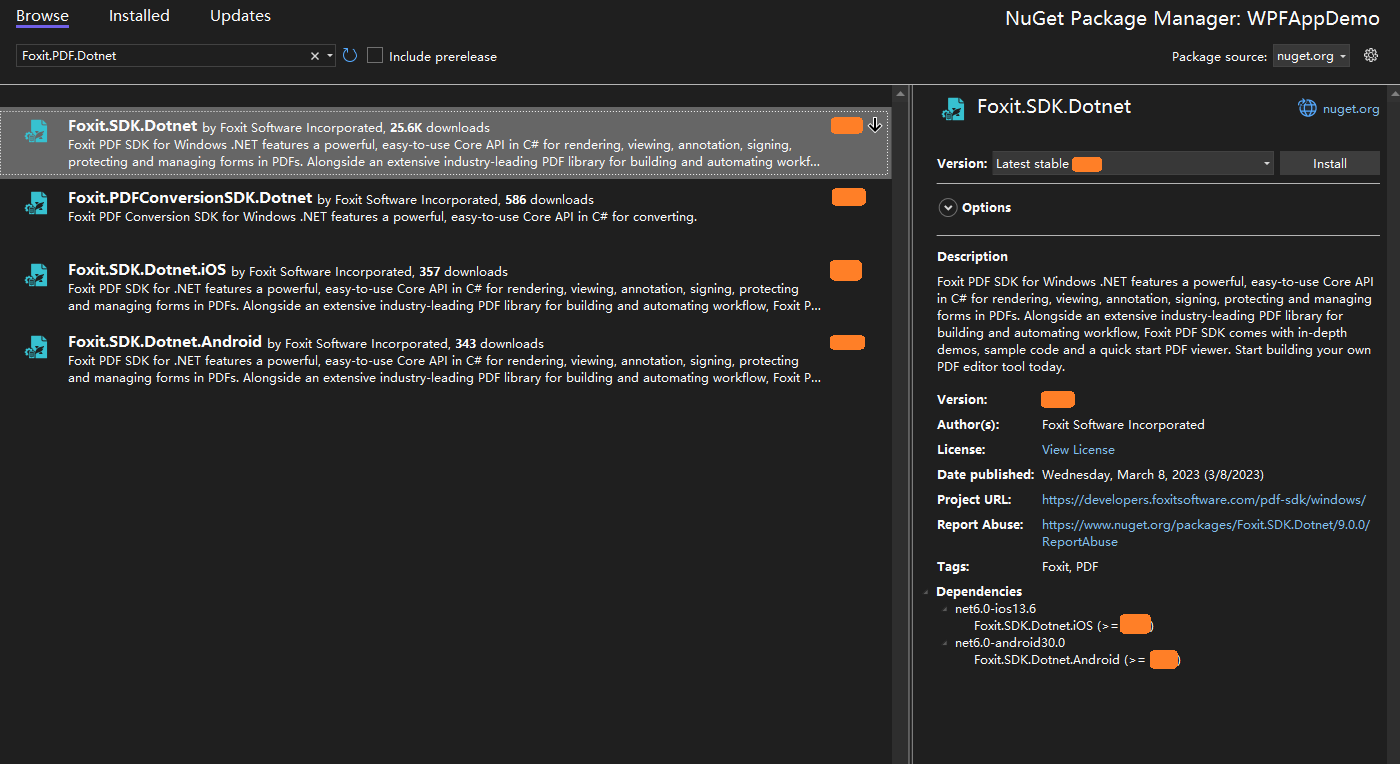The image size is (1400, 764).
Task: Click inside the package search input field
Action: click(160, 56)
